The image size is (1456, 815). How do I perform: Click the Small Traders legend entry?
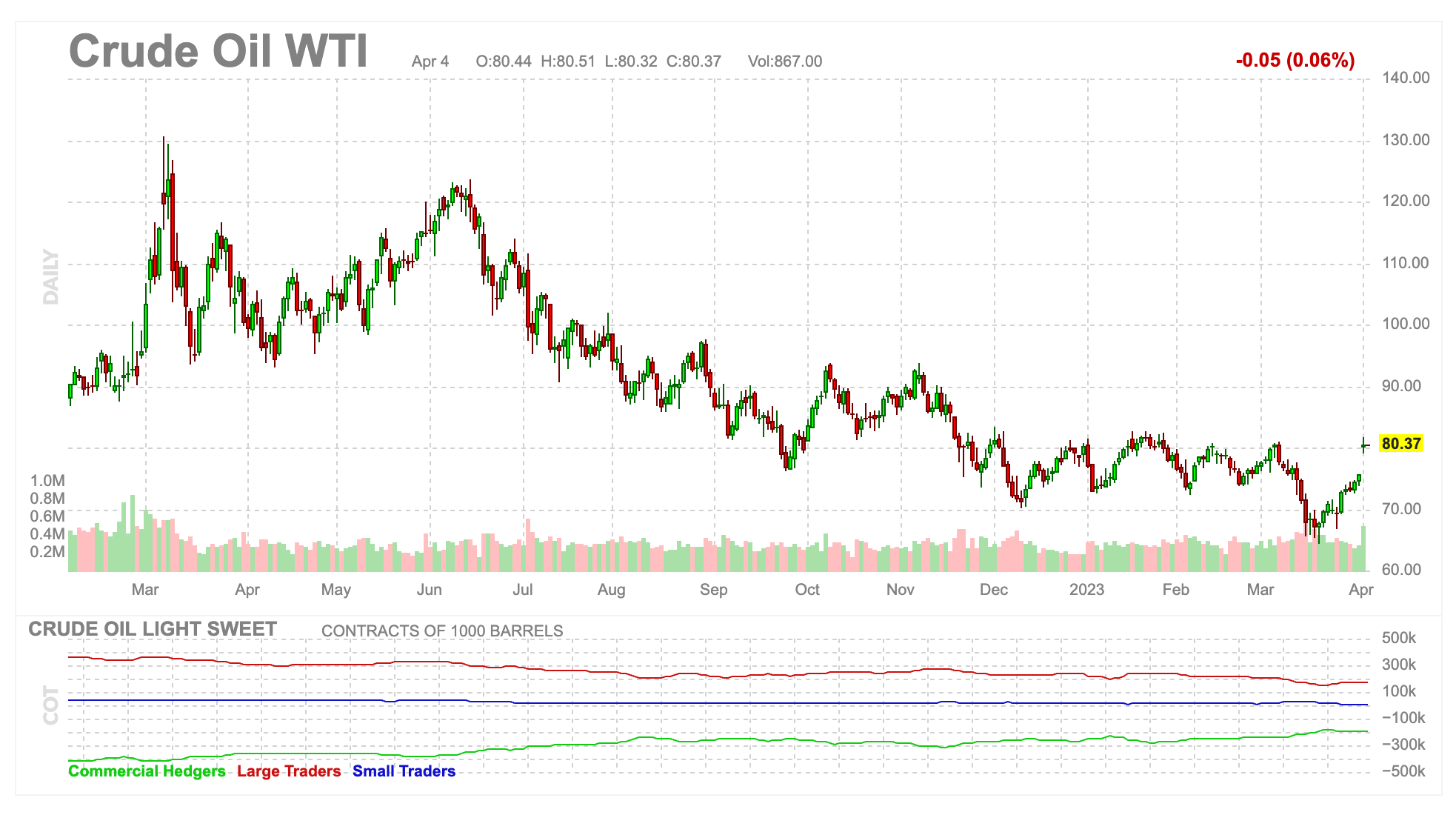click(x=404, y=771)
